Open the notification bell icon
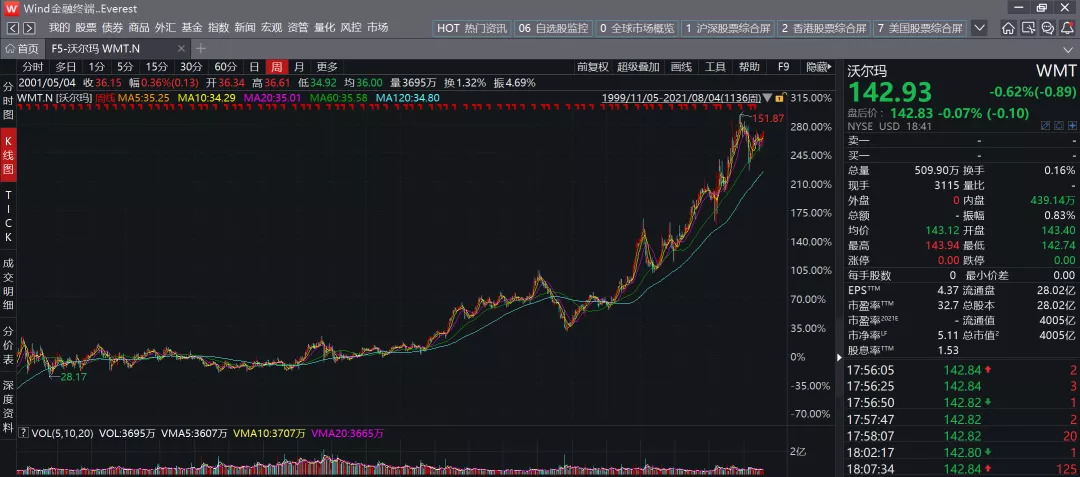Image resolution: width=1080 pixels, height=477 pixels. pos(1067,28)
